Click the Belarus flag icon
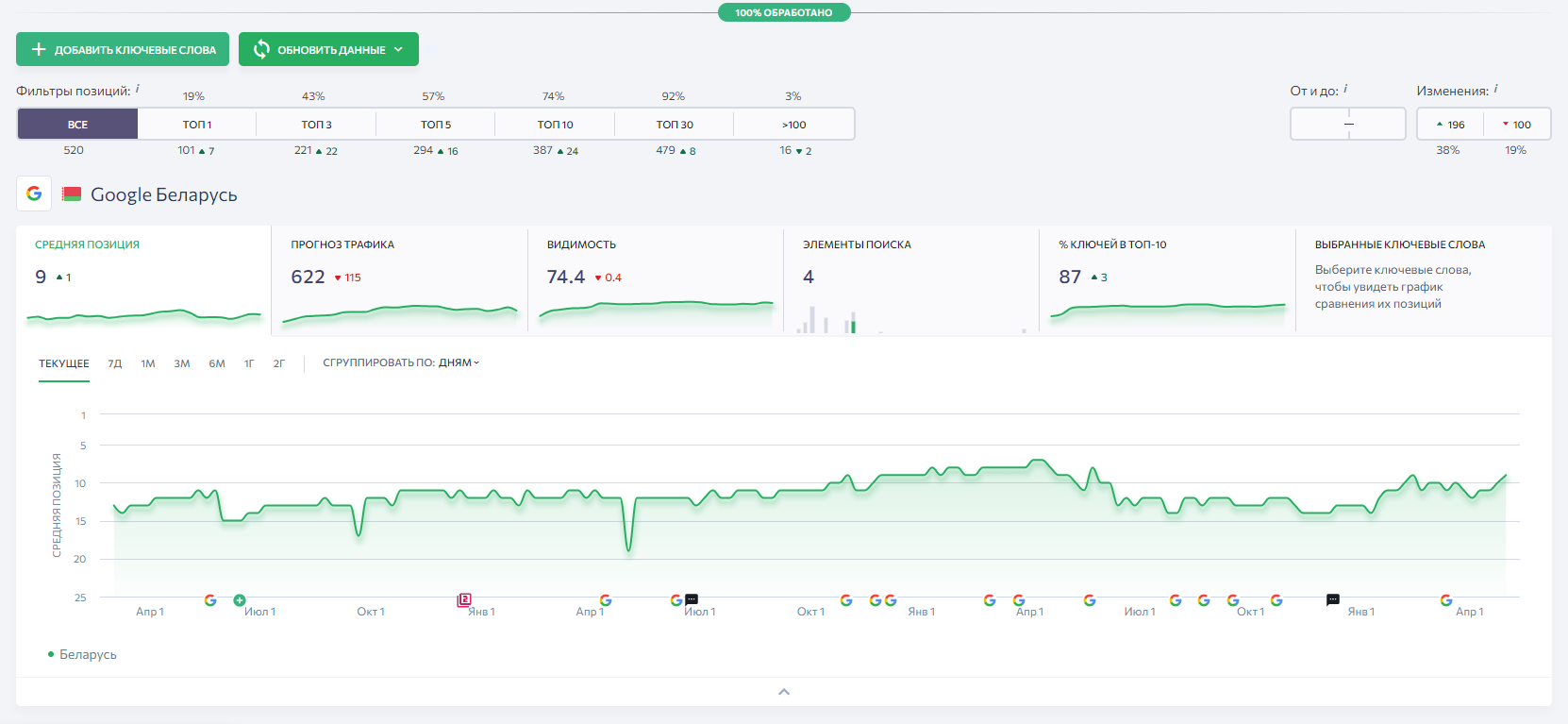 click(x=72, y=194)
